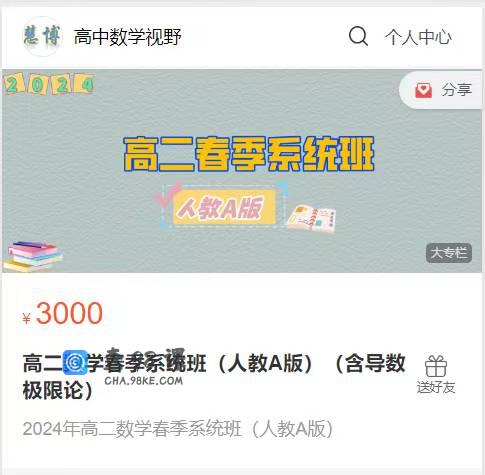This screenshot has width=485, height=475.
Task: Click the 送好友 label
Action: tap(436, 387)
